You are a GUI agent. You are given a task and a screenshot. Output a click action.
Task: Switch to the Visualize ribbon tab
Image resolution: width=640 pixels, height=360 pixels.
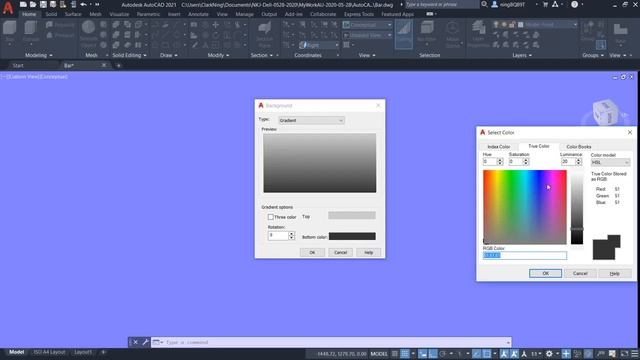click(119, 14)
